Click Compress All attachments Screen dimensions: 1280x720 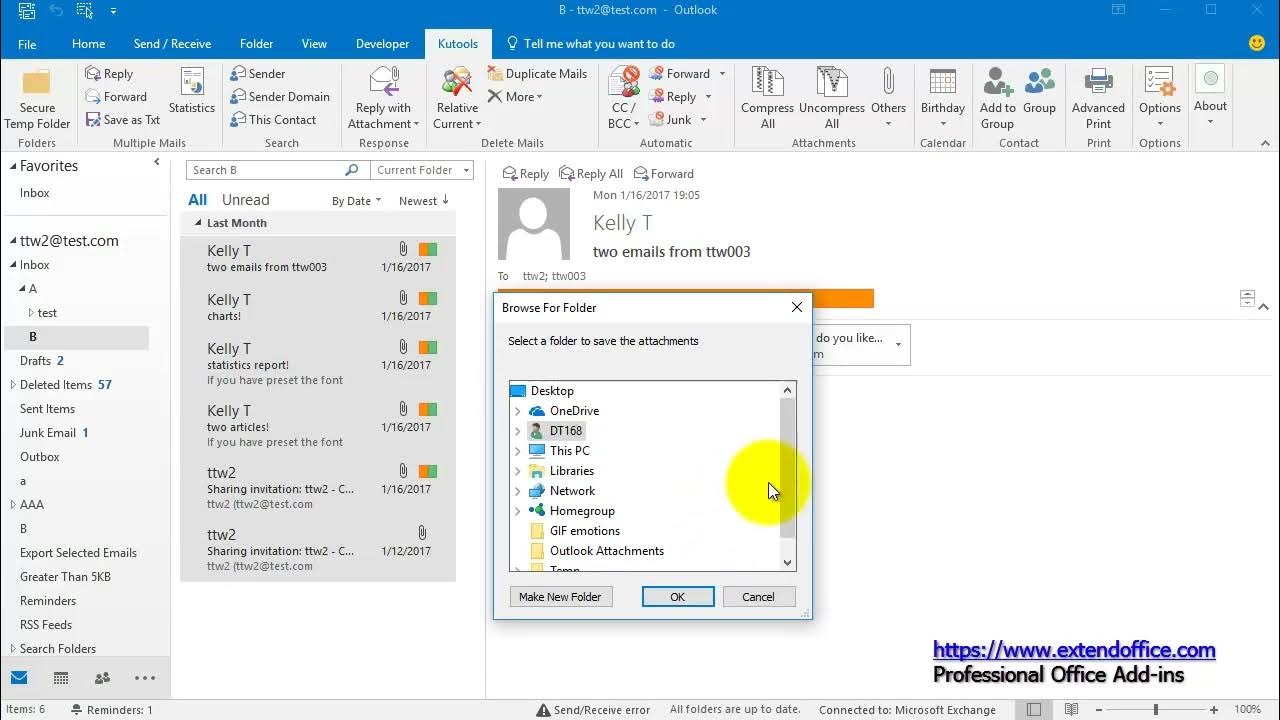pyautogui.click(x=767, y=99)
